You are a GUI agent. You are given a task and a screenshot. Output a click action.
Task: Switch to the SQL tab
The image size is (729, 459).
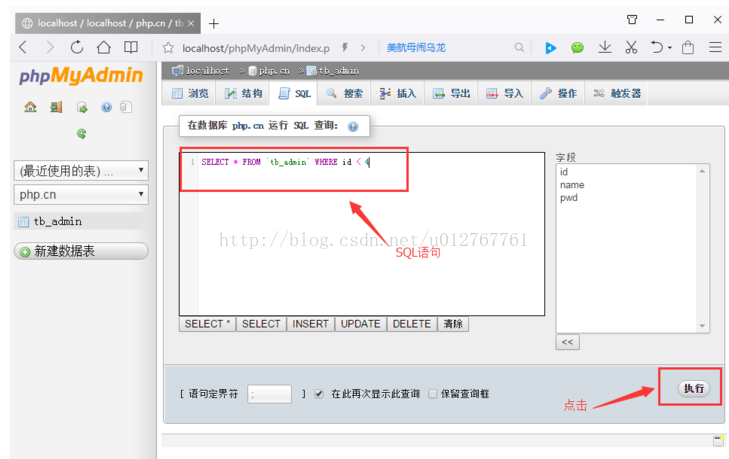click(295, 93)
